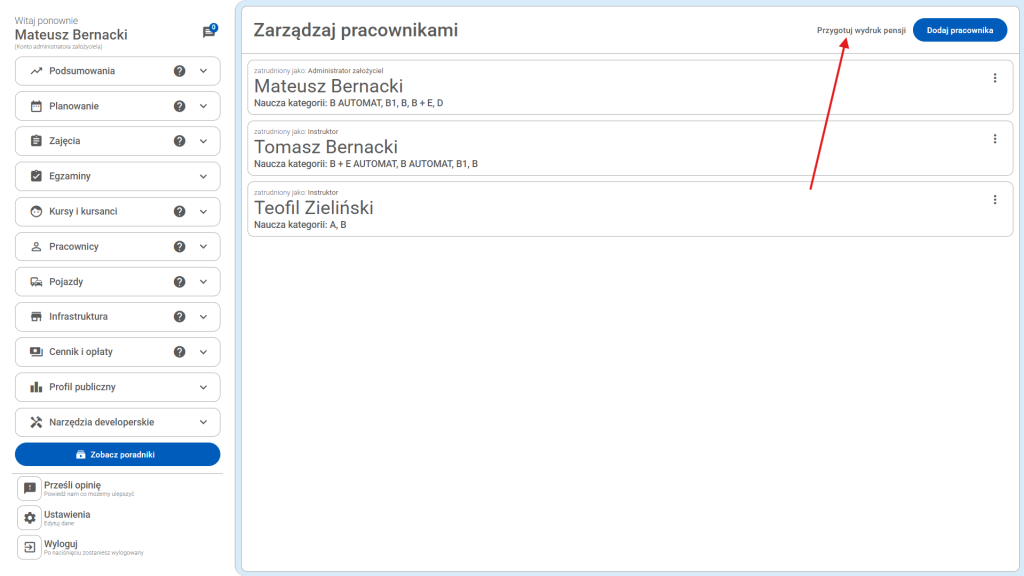Click the help icon next to Podsumowania
This screenshot has width=1024, height=576.
coord(180,71)
